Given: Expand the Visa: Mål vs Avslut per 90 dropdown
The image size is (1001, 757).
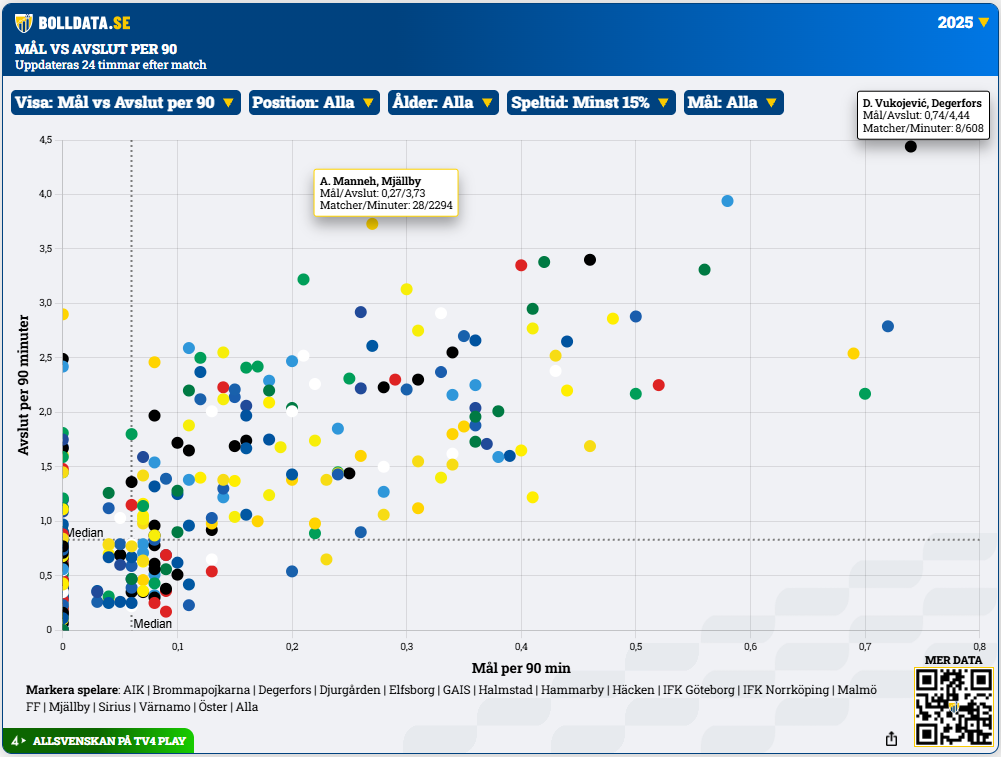Looking at the screenshot, I should (125, 102).
